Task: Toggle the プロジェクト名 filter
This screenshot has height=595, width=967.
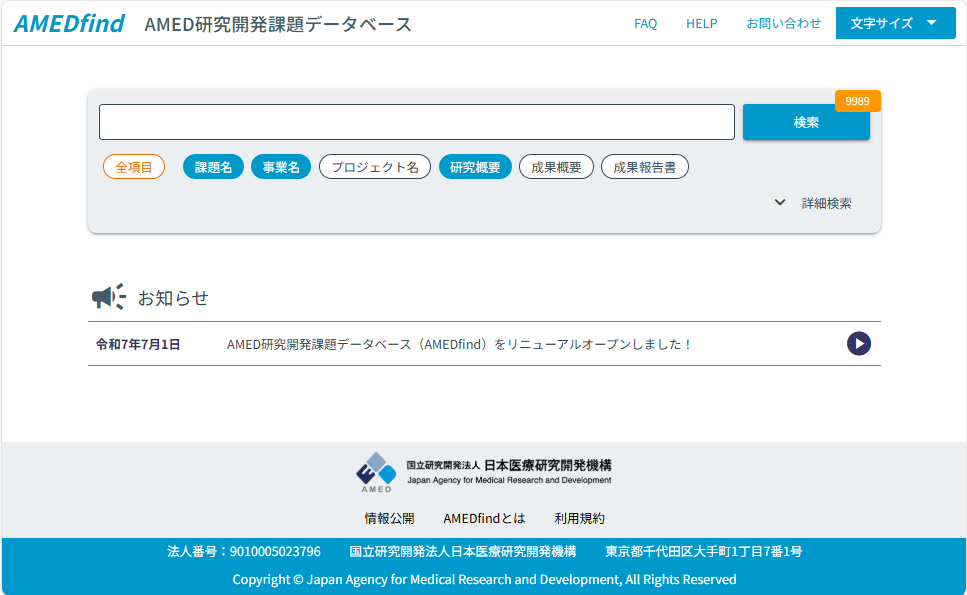Action: [375, 167]
